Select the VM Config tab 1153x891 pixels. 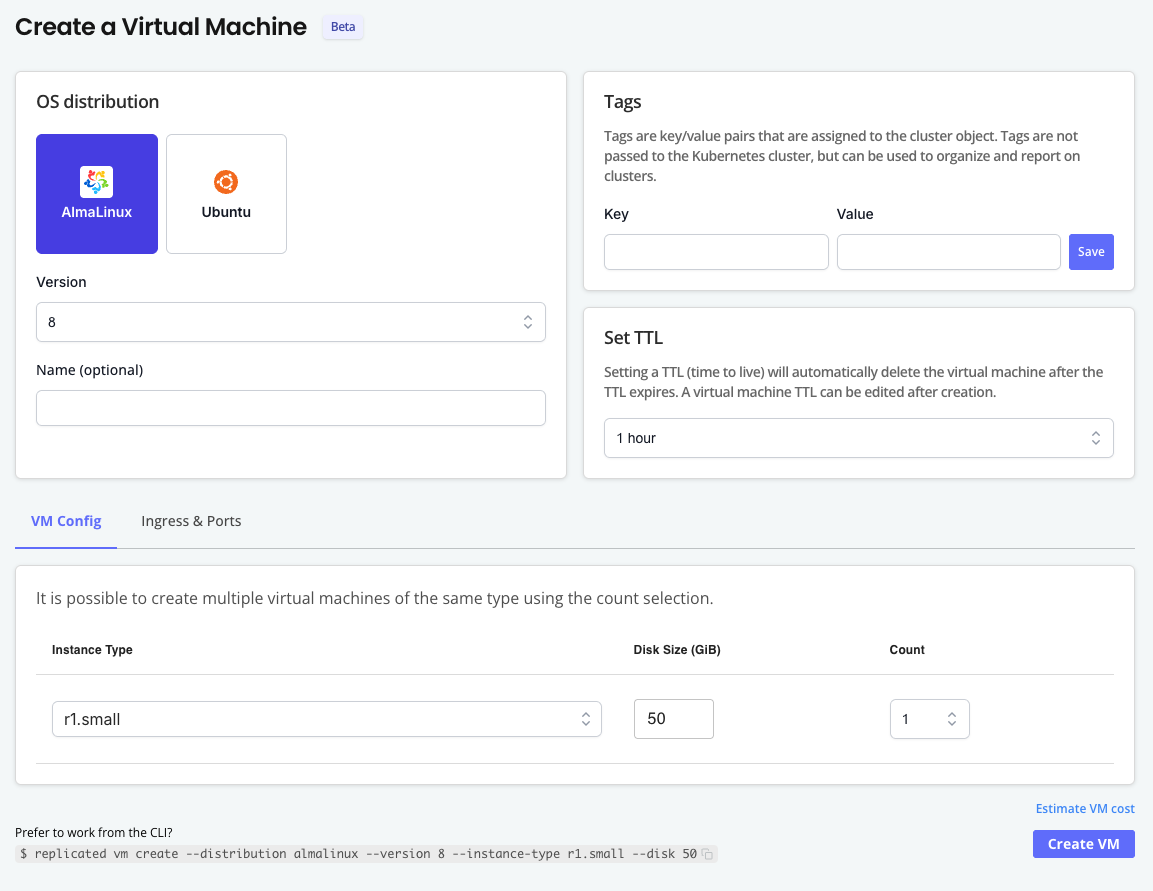[x=65, y=520]
